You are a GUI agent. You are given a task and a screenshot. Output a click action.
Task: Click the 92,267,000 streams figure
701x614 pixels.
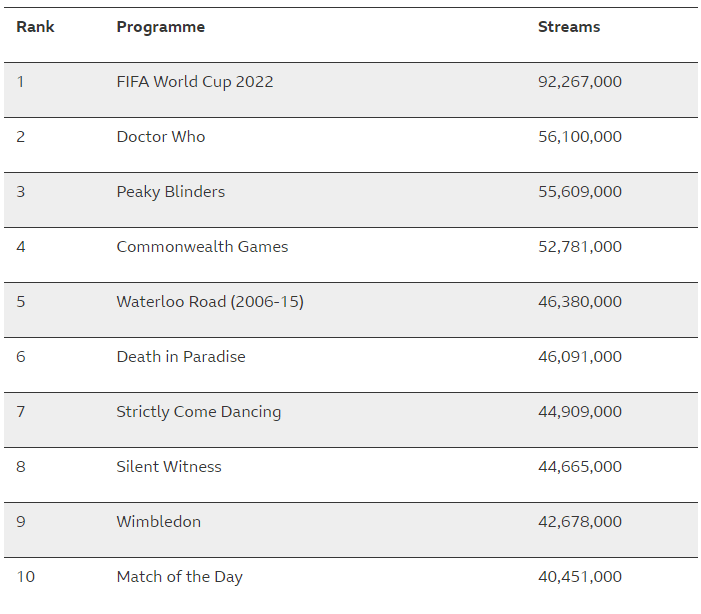(579, 82)
